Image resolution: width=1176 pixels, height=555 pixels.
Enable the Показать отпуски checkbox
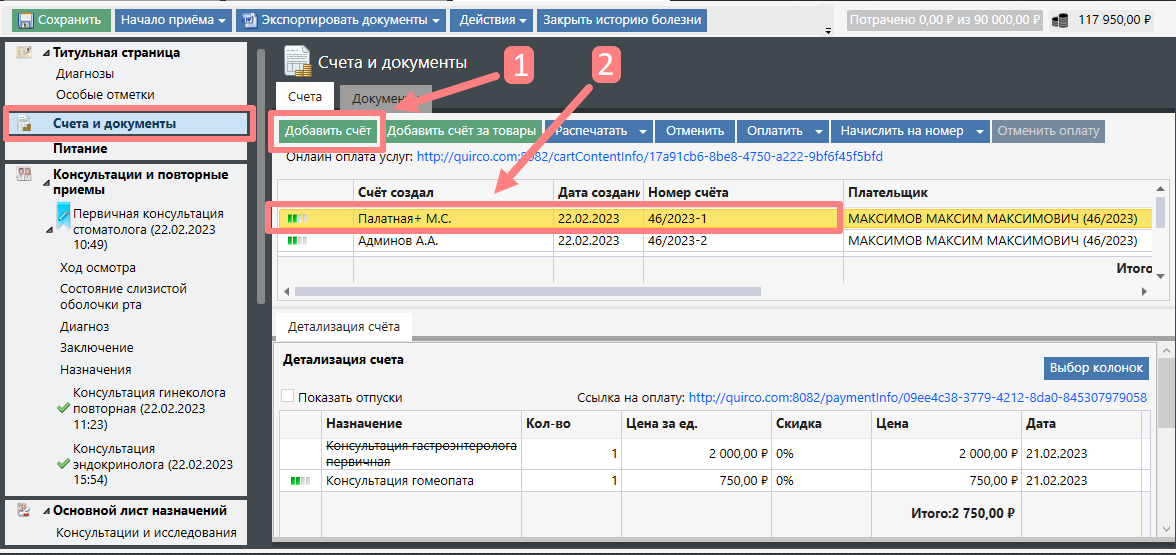tap(289, 397)
